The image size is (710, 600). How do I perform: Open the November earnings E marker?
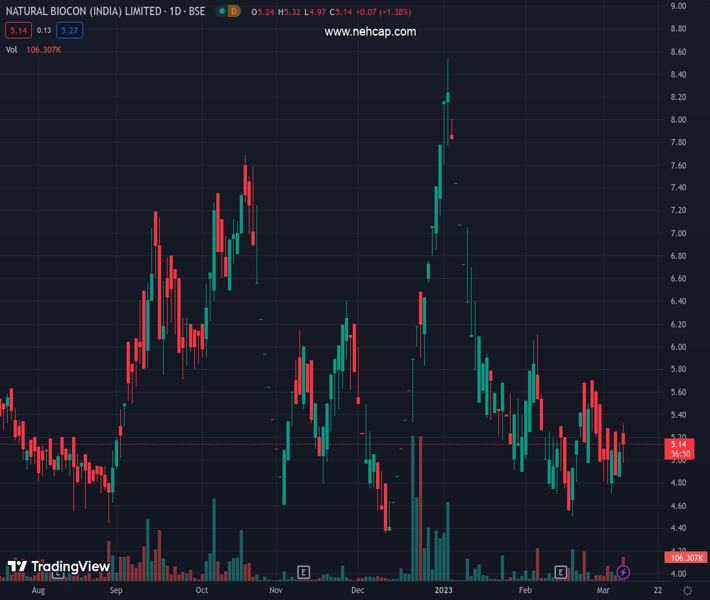304,572
